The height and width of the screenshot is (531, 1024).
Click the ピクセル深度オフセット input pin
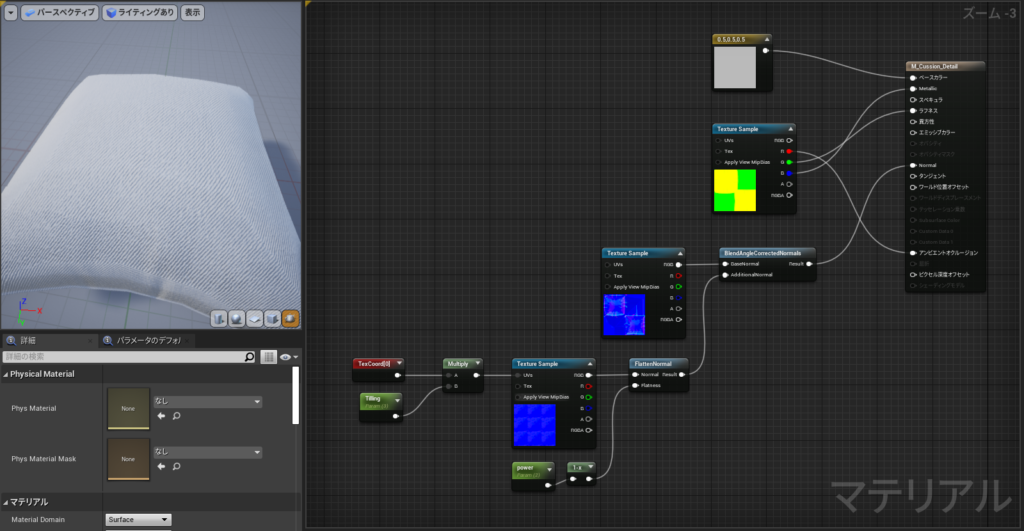click(x=913, y=275)
